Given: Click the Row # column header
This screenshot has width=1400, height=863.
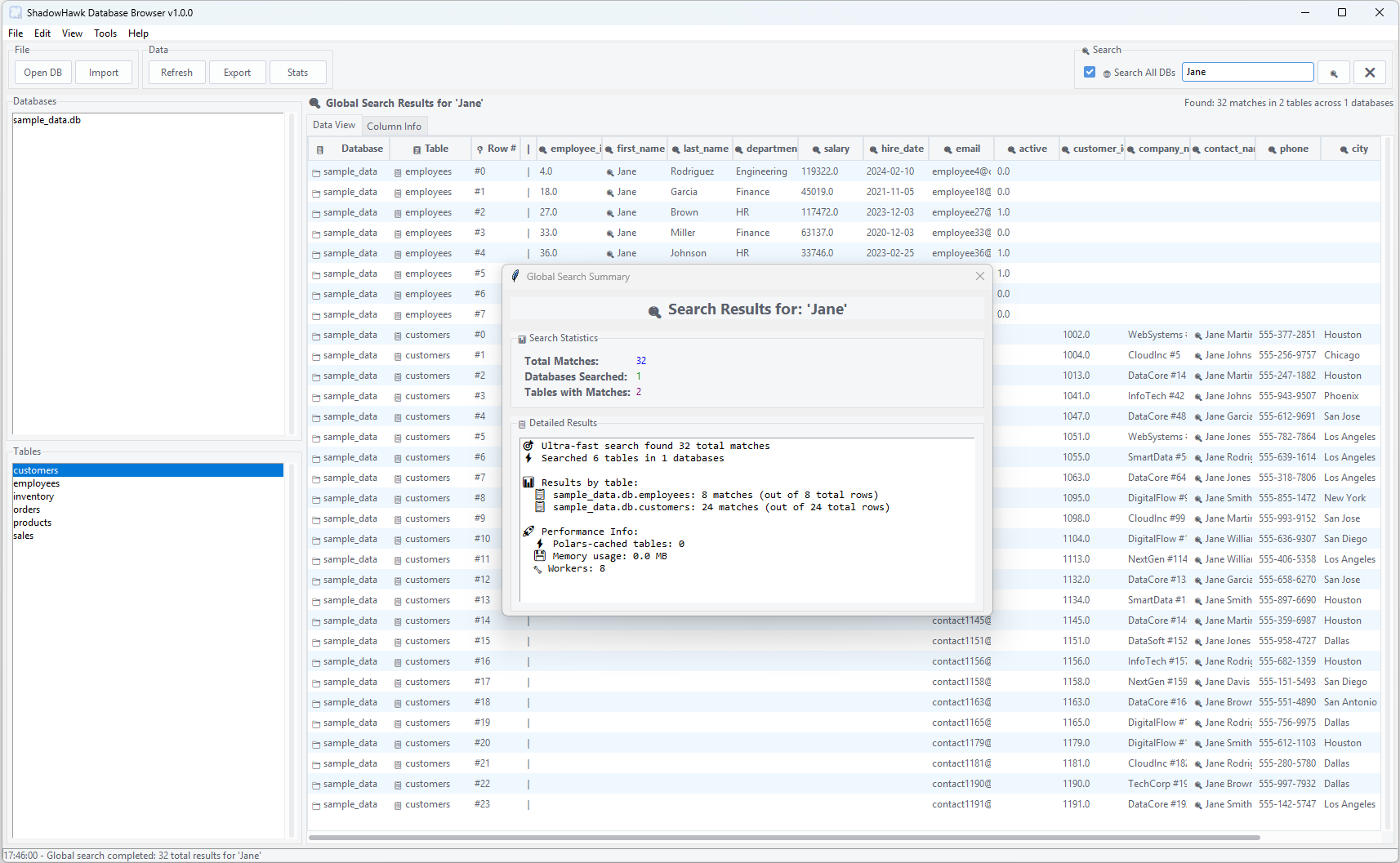Looking at the screenshot, I should (496, 149).
